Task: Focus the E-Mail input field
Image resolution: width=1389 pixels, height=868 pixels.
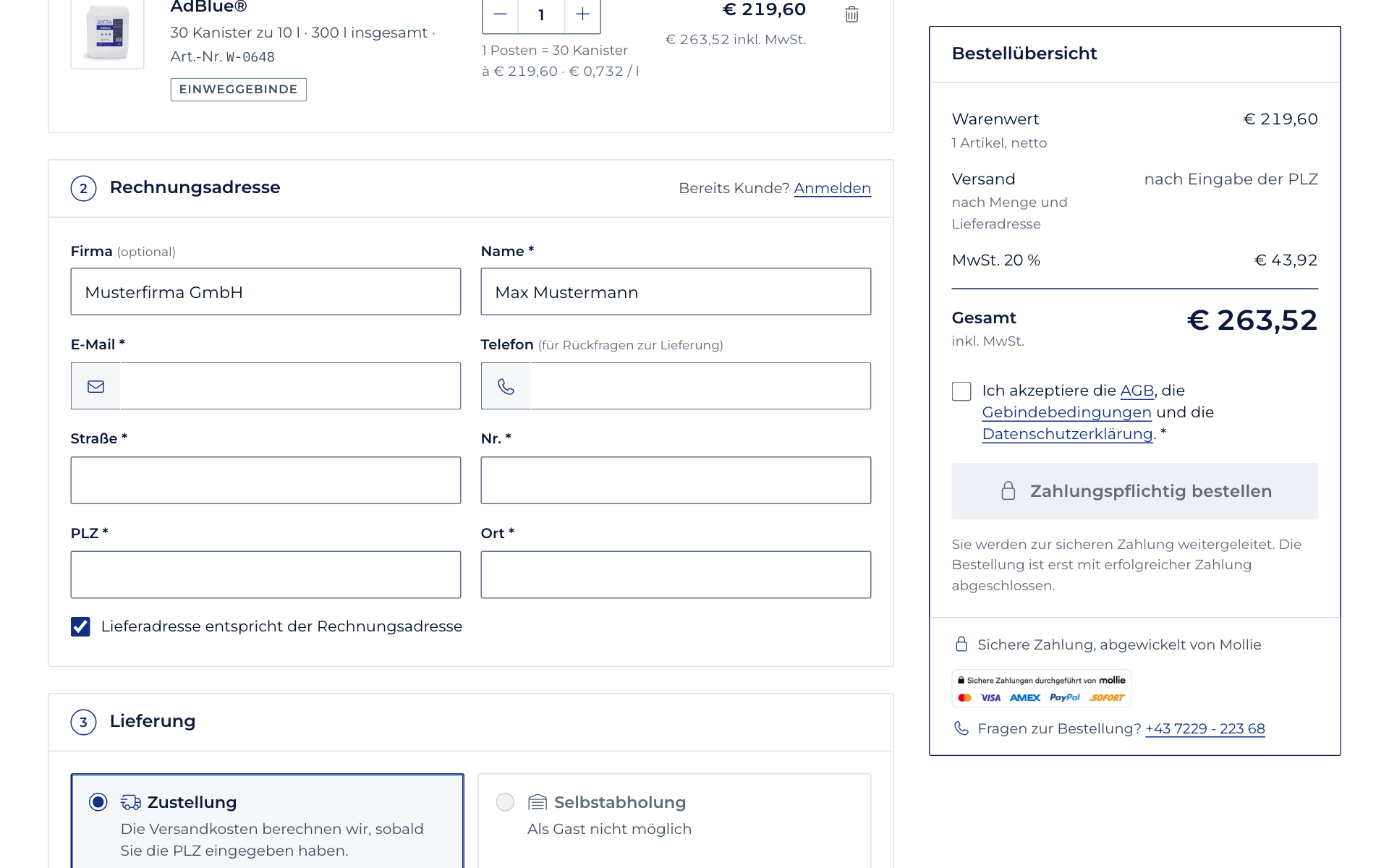Action: point(289,386)
